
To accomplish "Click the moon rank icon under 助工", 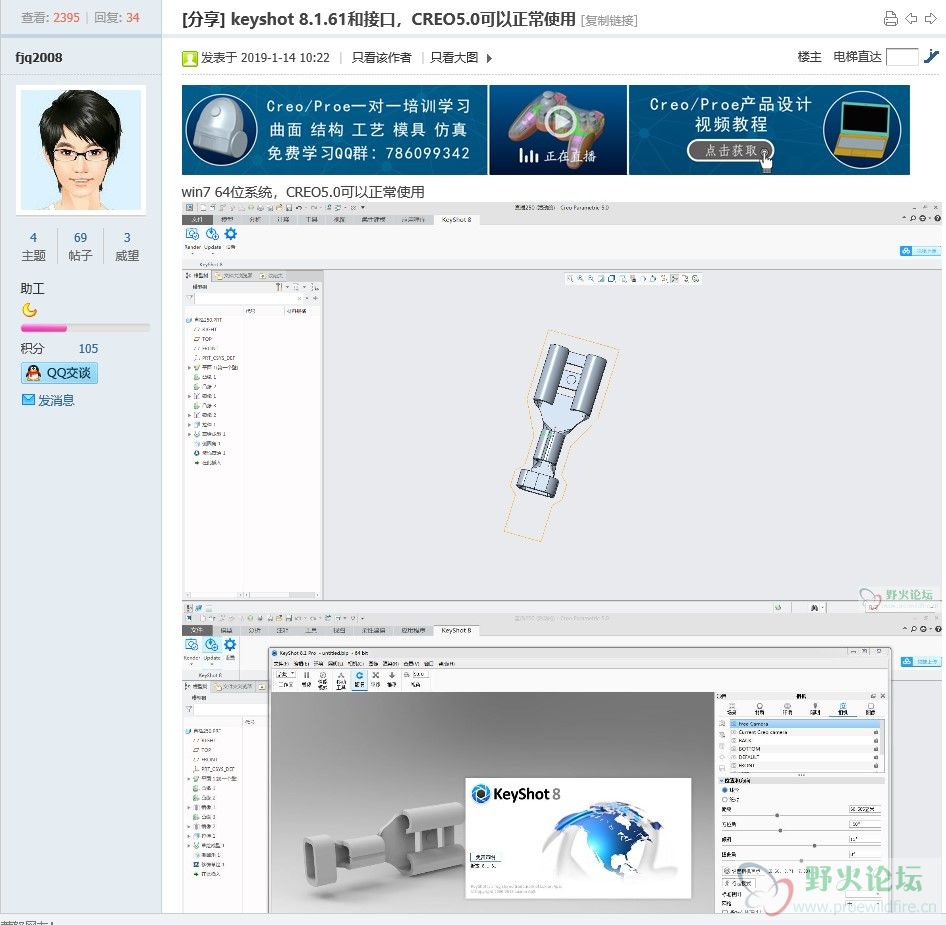I will [29, 310].
